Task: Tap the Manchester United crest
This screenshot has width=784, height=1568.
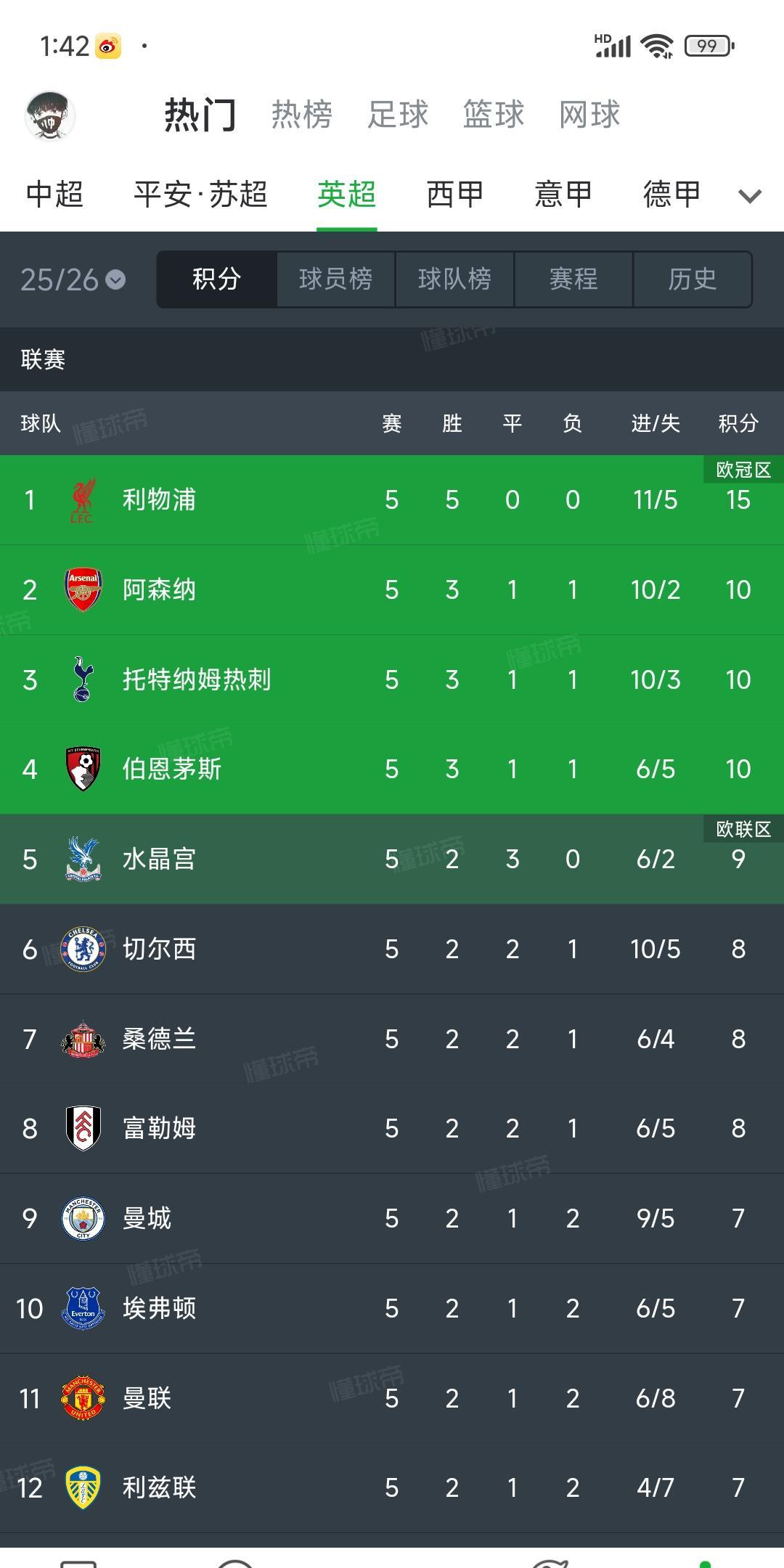Action: (x=83, y=1397)
